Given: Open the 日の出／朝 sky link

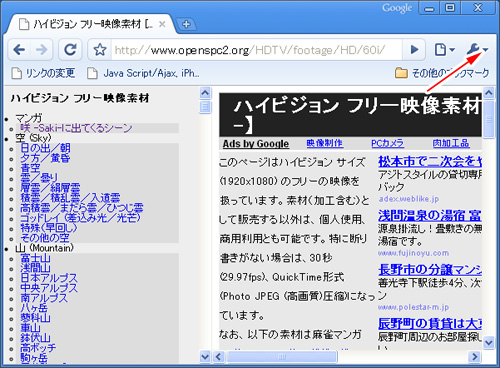Looking at the screenshot, I should coord(45,148).
